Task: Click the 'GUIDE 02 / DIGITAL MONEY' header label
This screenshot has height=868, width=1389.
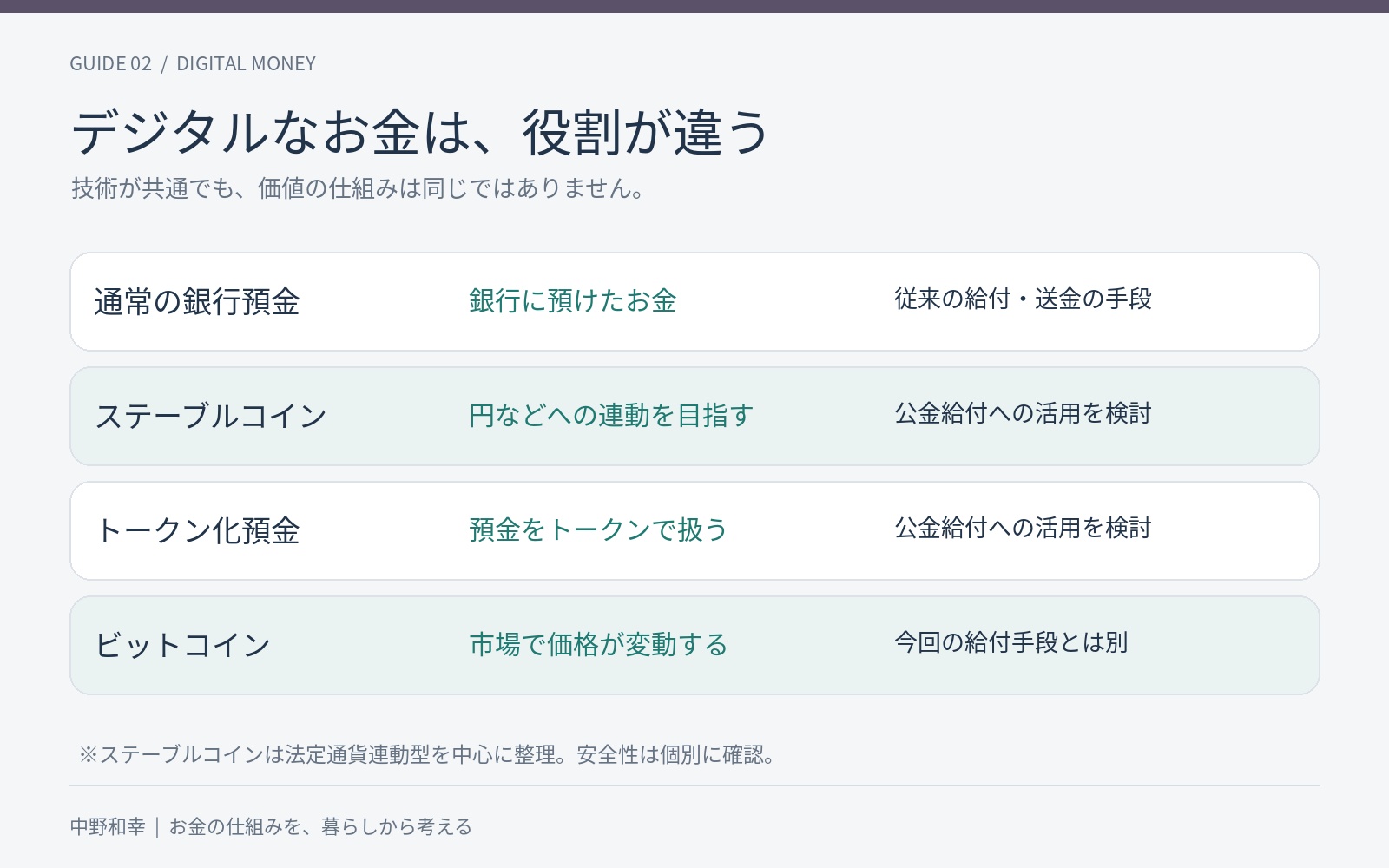Action: pos(193,64)
